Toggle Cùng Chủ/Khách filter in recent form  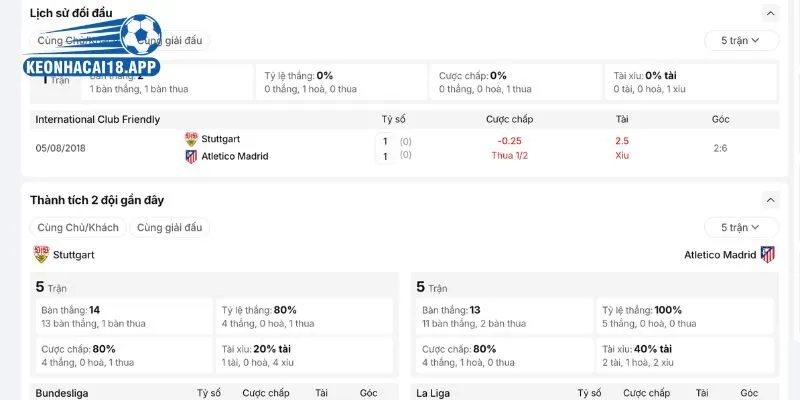click(x=78, y=228)
